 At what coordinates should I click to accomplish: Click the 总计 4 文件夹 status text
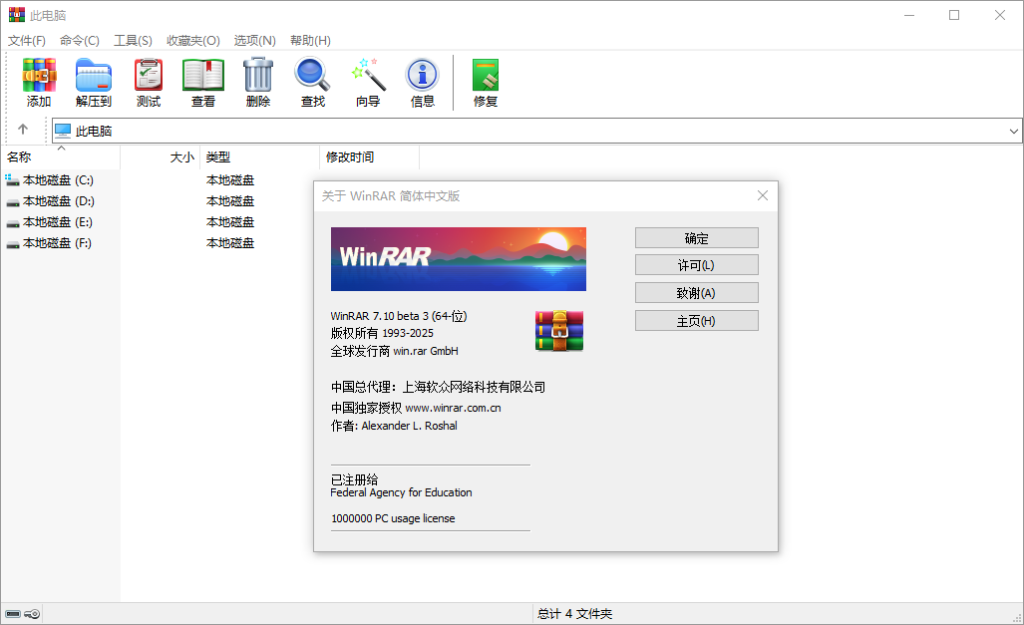click(575, 614)
